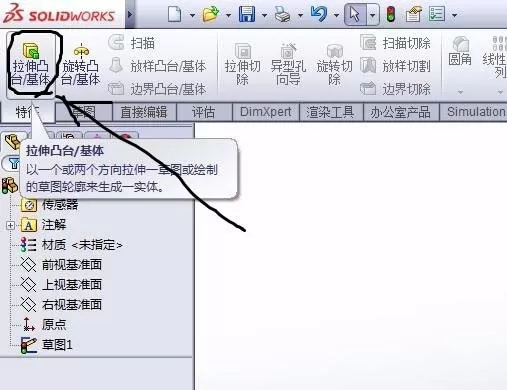
Task: Choose Boundary Boss/Base (边界凸台/基体)
Action: (157, 89)
